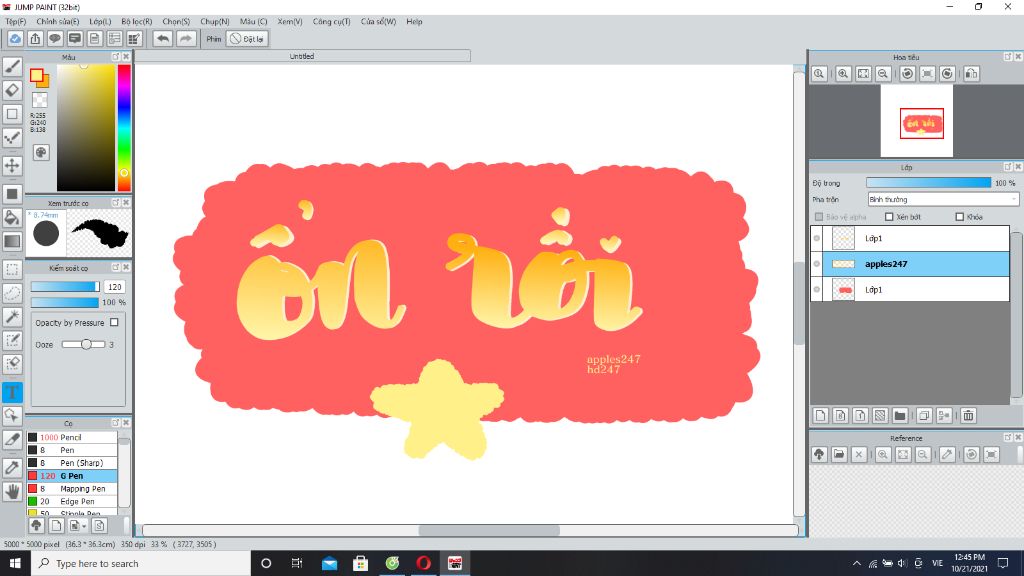1024x576 pixels.
Task: Hide the apples247 layer
Action: 817,264
